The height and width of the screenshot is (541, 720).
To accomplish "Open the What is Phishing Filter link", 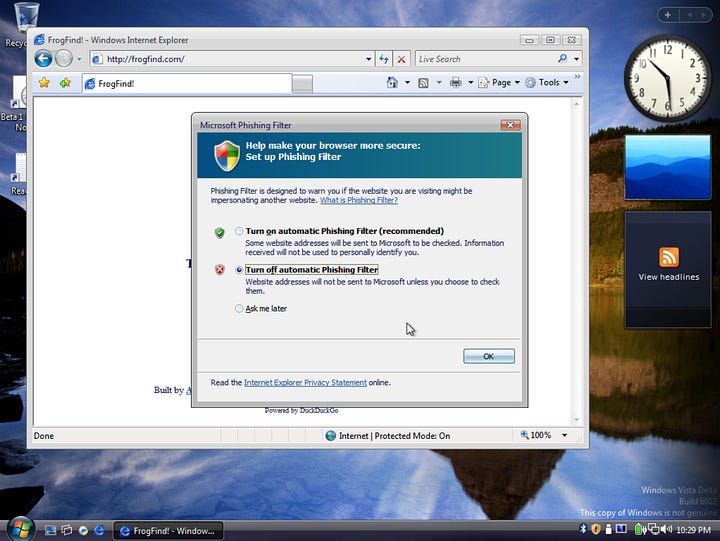I will point(359,200).
